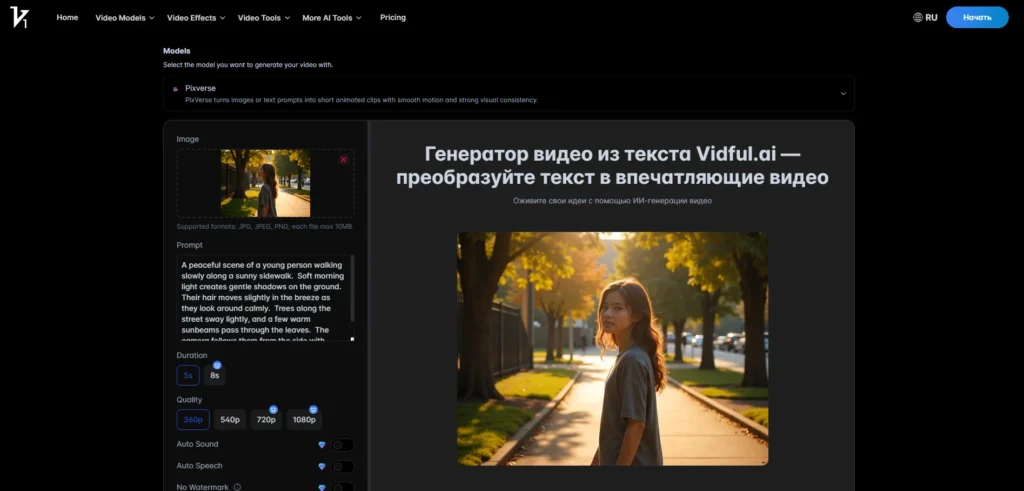Click the 'PixVerse turns images or text prompts' description

coord(361,100)
